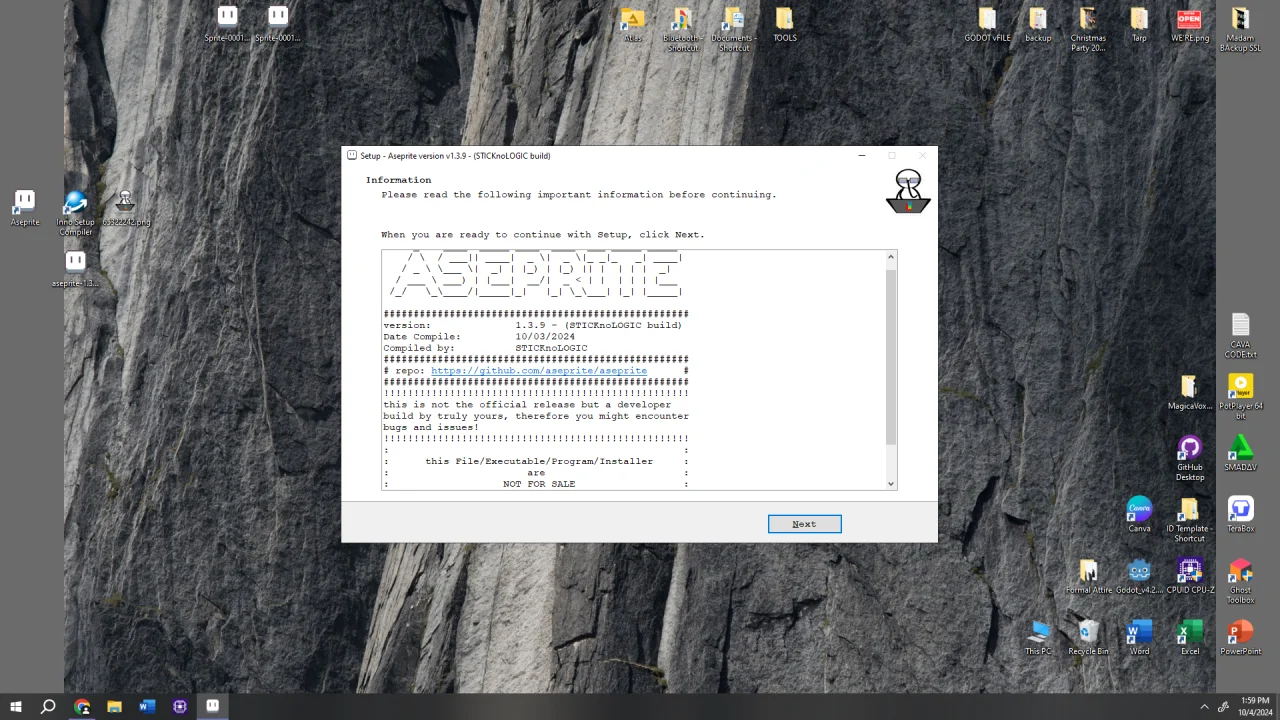
Task: Select the PowerPoint desktop shortcut
Action: 1240,637
